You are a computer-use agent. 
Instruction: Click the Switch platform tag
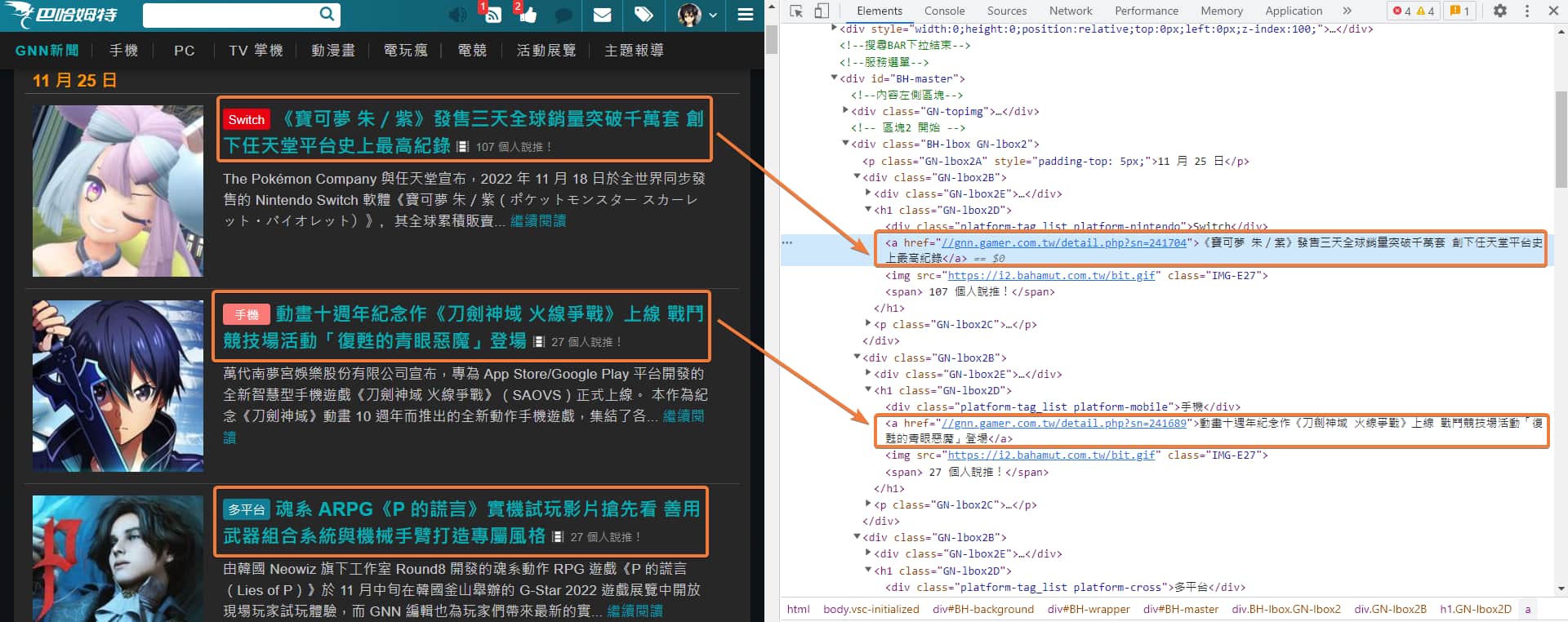point(247,120)
